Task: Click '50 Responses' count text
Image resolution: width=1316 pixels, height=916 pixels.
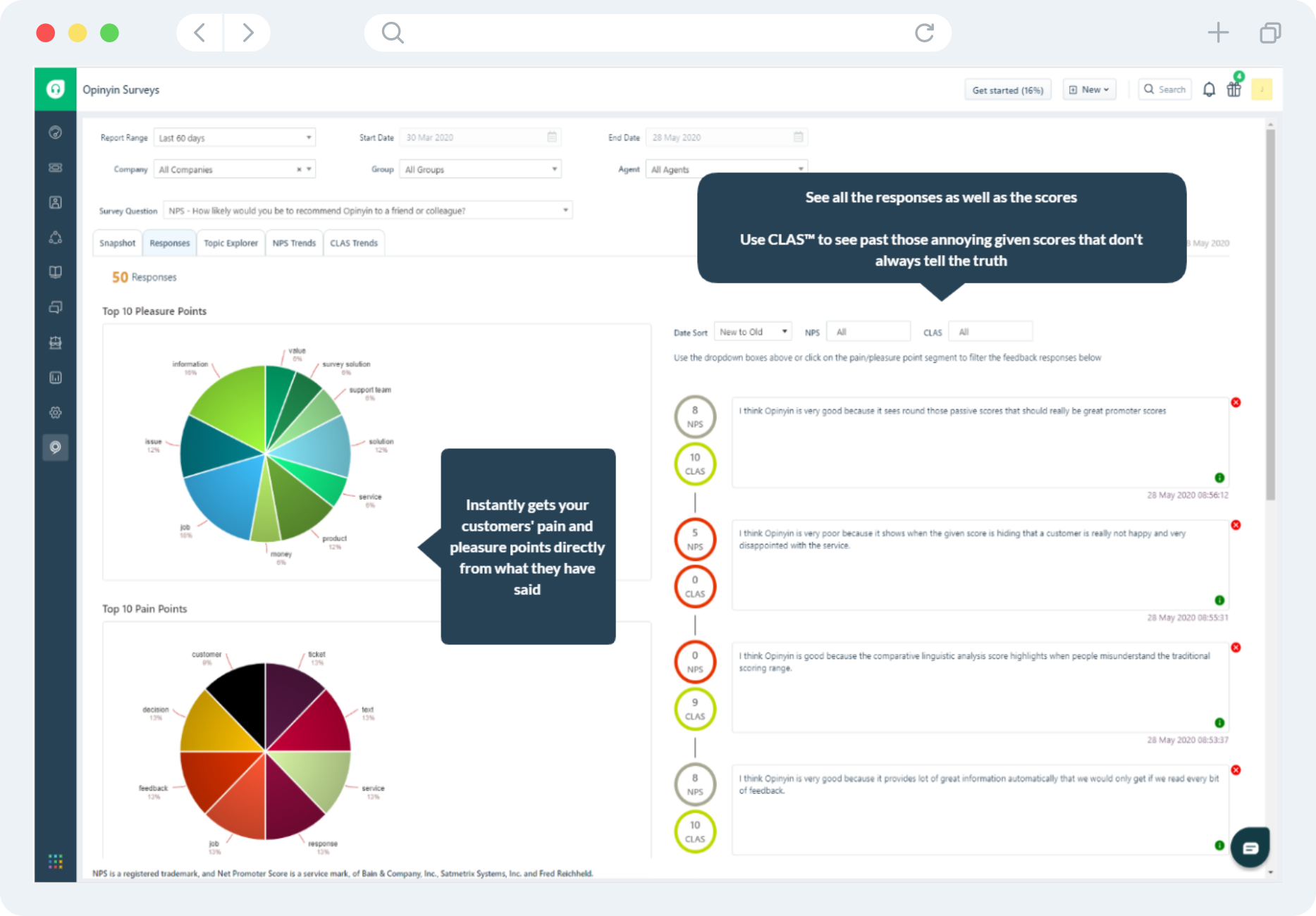Action: 144,277
